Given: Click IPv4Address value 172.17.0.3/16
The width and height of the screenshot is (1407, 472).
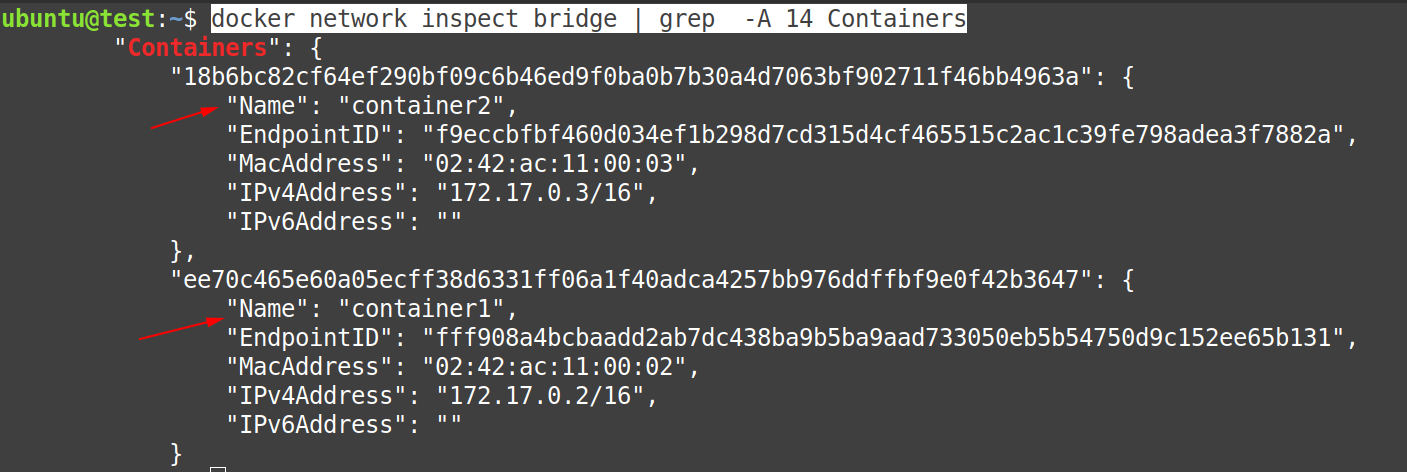Looking at the screenshot, I should click(534, 192).
